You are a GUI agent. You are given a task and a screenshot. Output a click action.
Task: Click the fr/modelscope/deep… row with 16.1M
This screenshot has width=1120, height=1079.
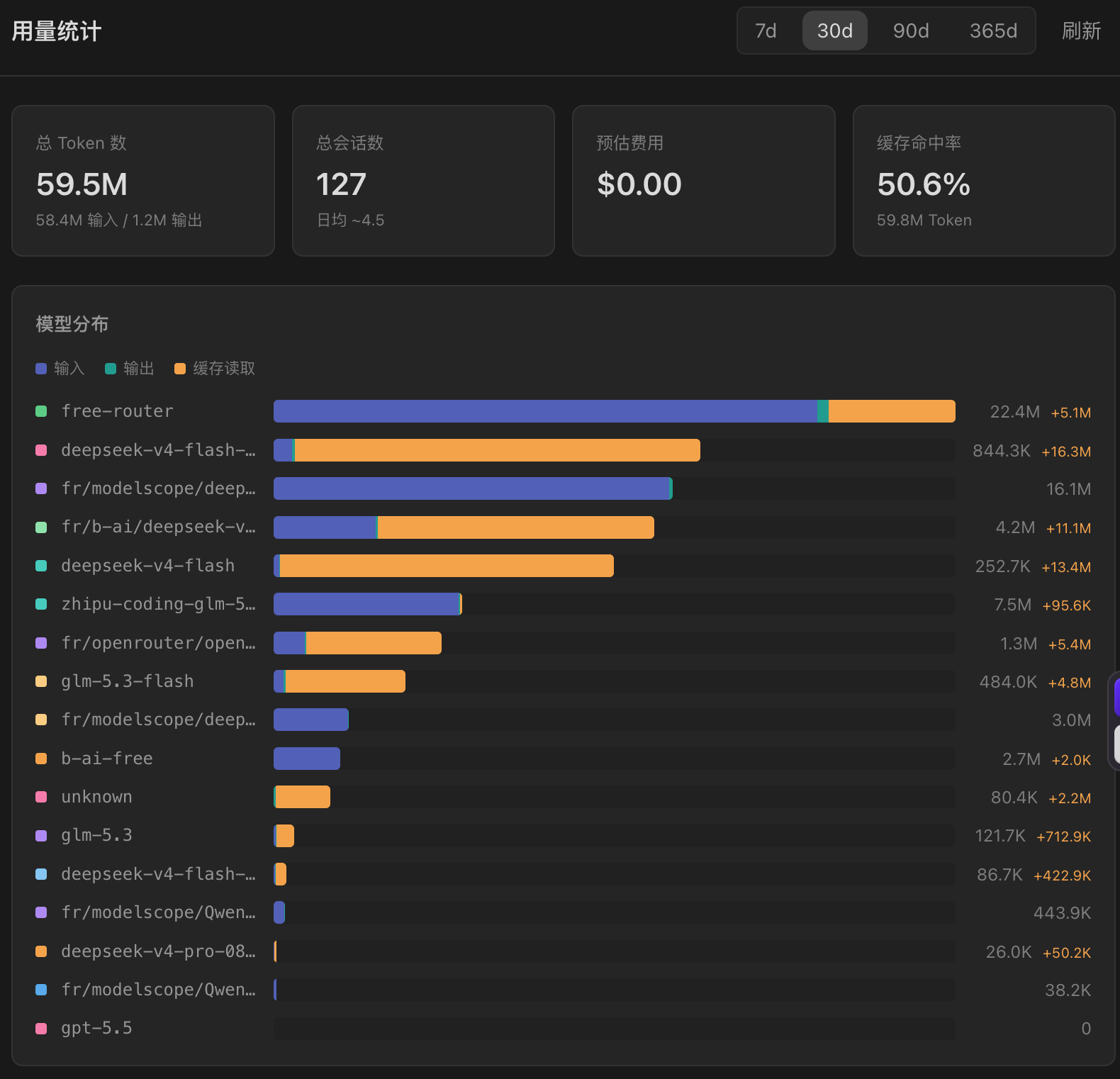[564, 488]
